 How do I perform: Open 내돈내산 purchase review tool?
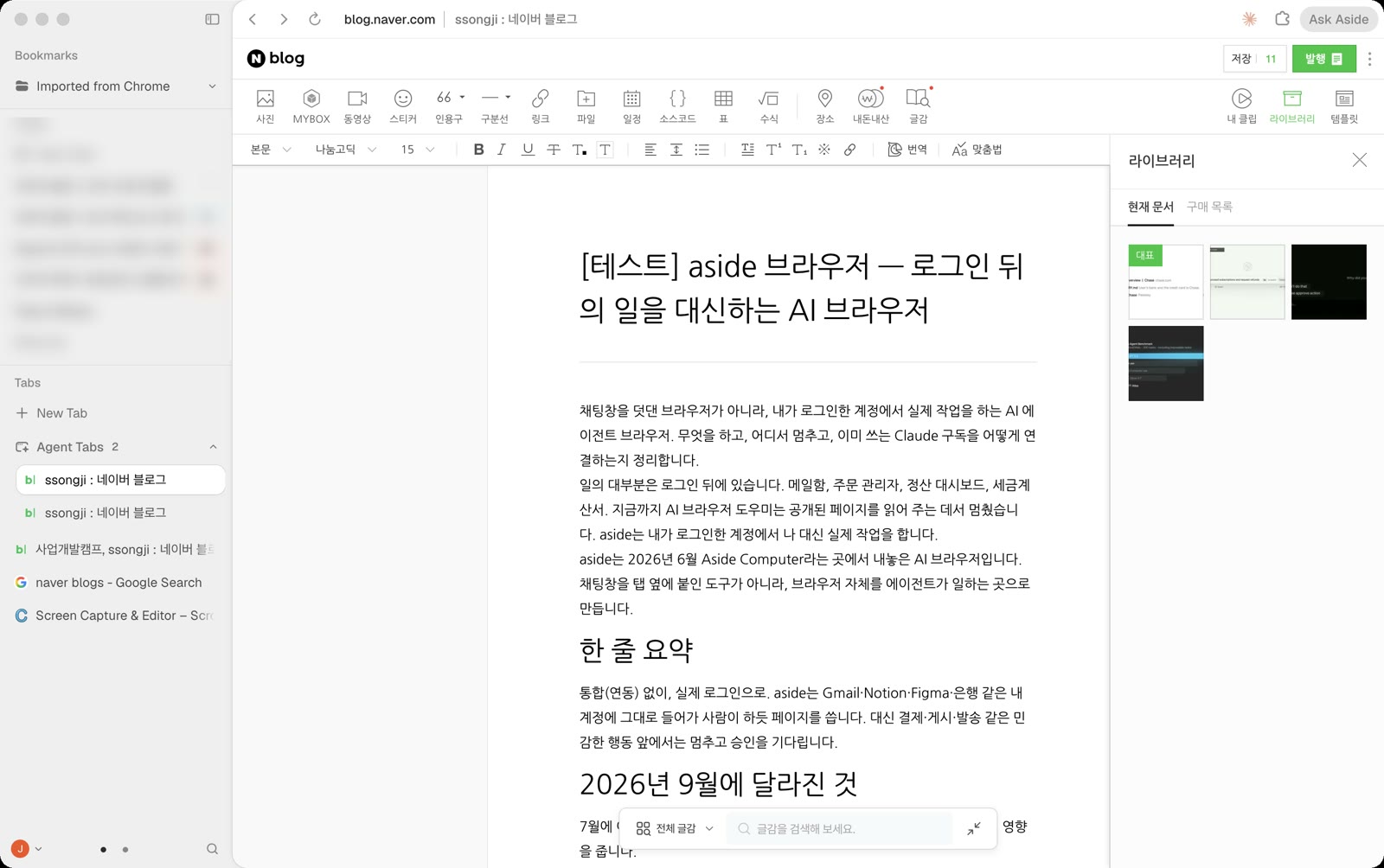[x=871, y=106]
